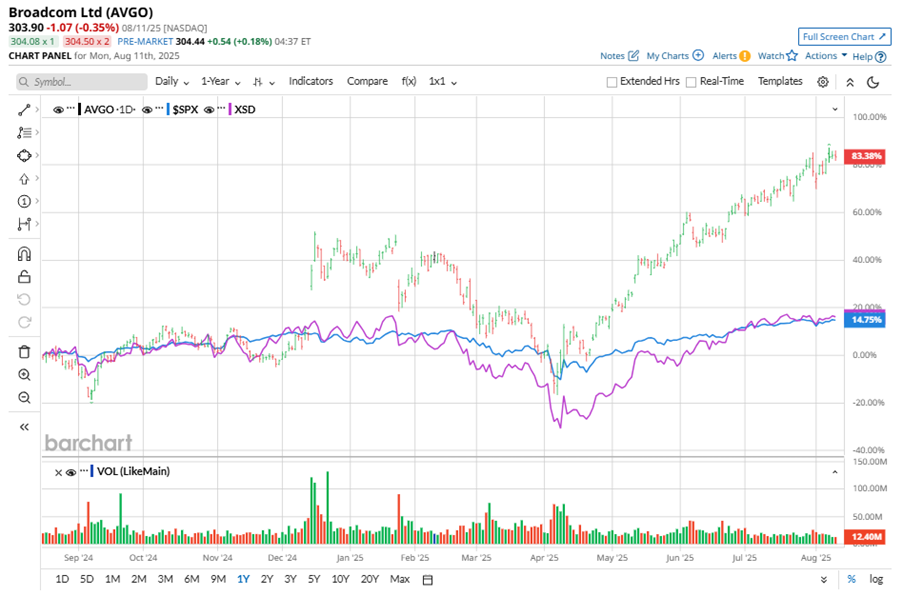Select the 5Y time range
Screen dimensions: 903x596
(313, 579)
